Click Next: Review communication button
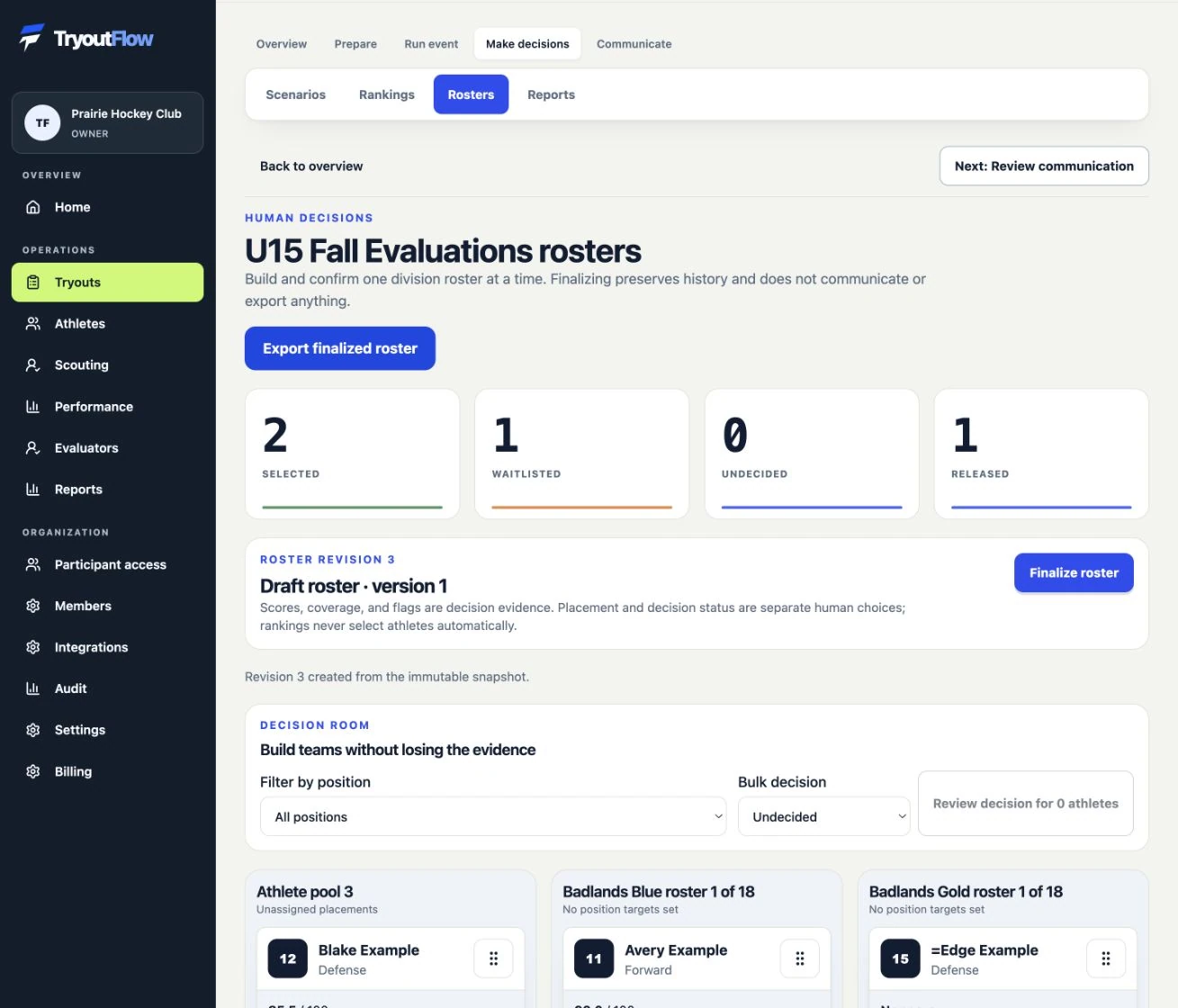The height and width of the screenshot is (1008, 1178). click(x=1044, y=166)
